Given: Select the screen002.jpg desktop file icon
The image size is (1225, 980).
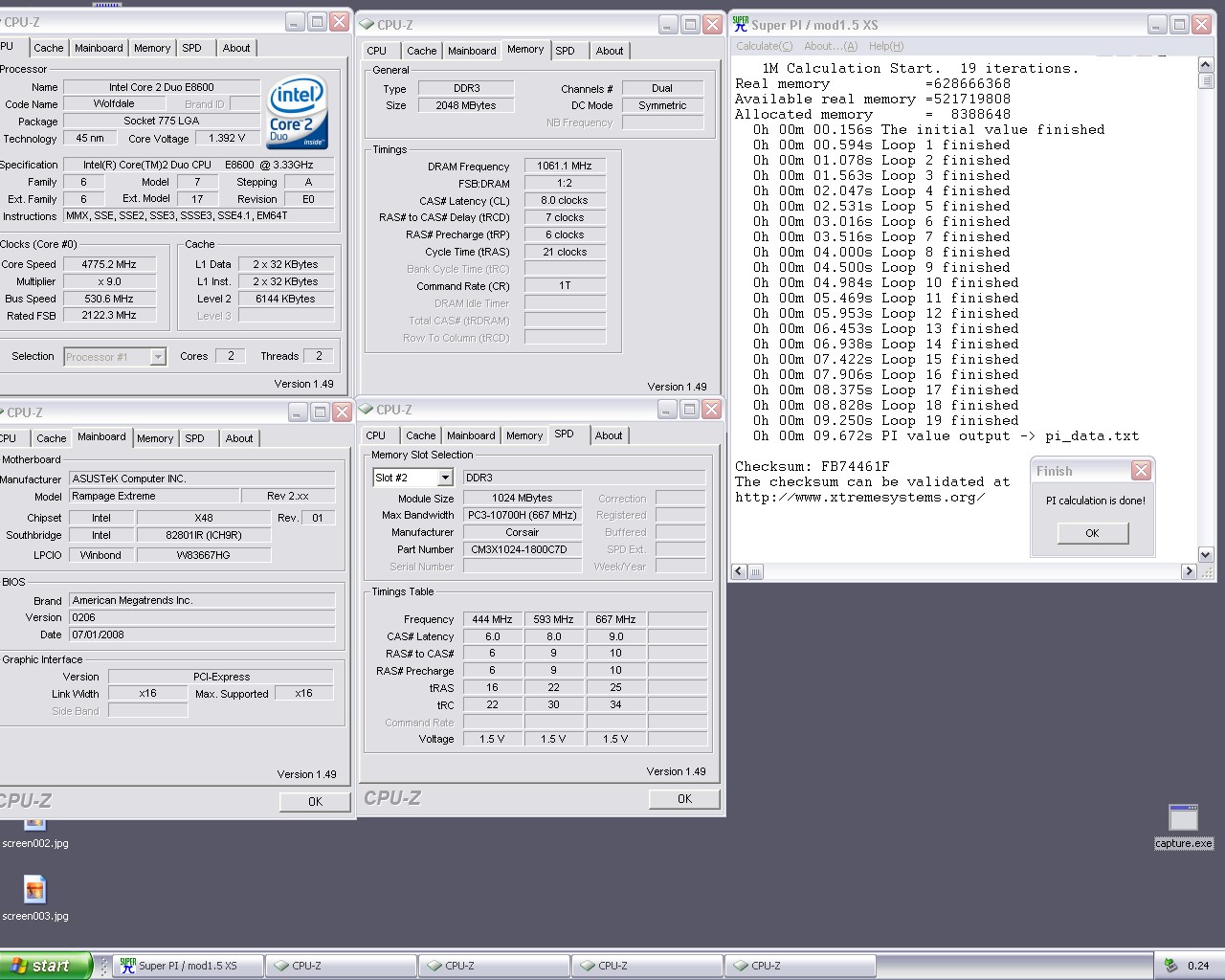Looking at the screenshot, I should click(x=35, y=823).
